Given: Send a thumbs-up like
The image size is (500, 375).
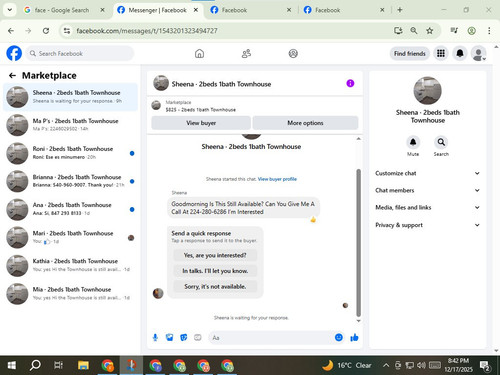Looking at the screenshot, I should pyautogui.click(x=354, y=338).
